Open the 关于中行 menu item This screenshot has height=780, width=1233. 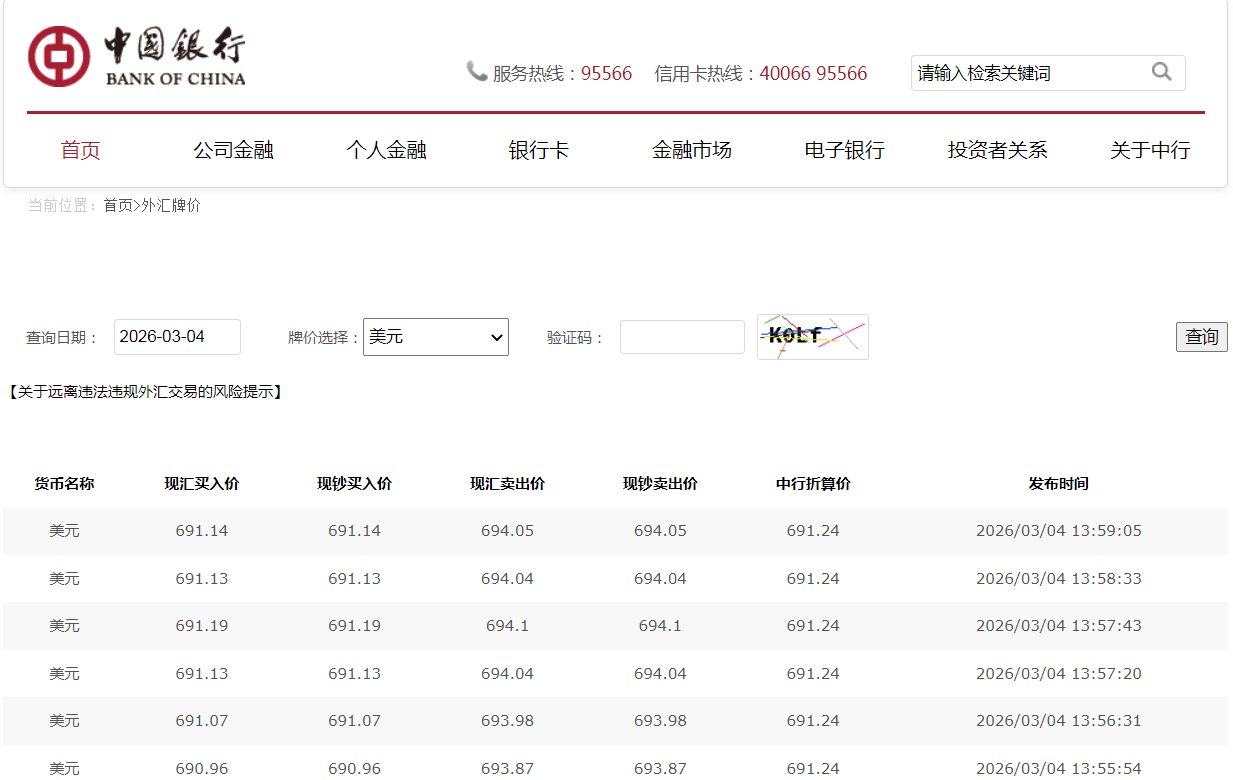(1150, 150)
